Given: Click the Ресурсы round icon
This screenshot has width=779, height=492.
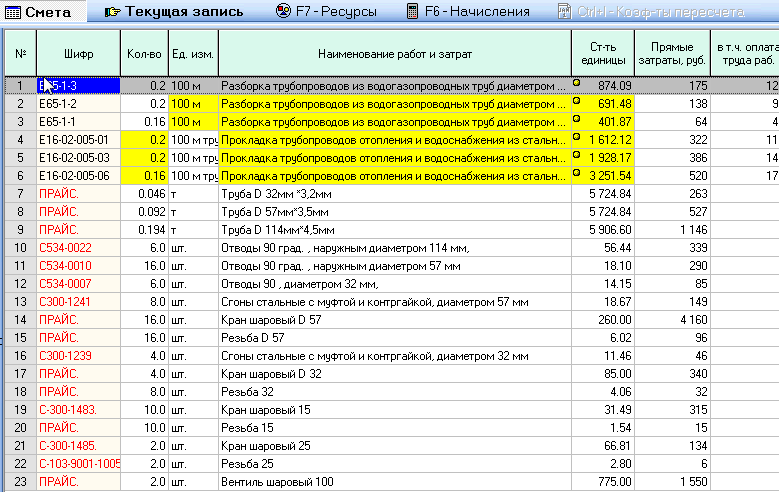Looking at the screenshot, I should 283,10.
